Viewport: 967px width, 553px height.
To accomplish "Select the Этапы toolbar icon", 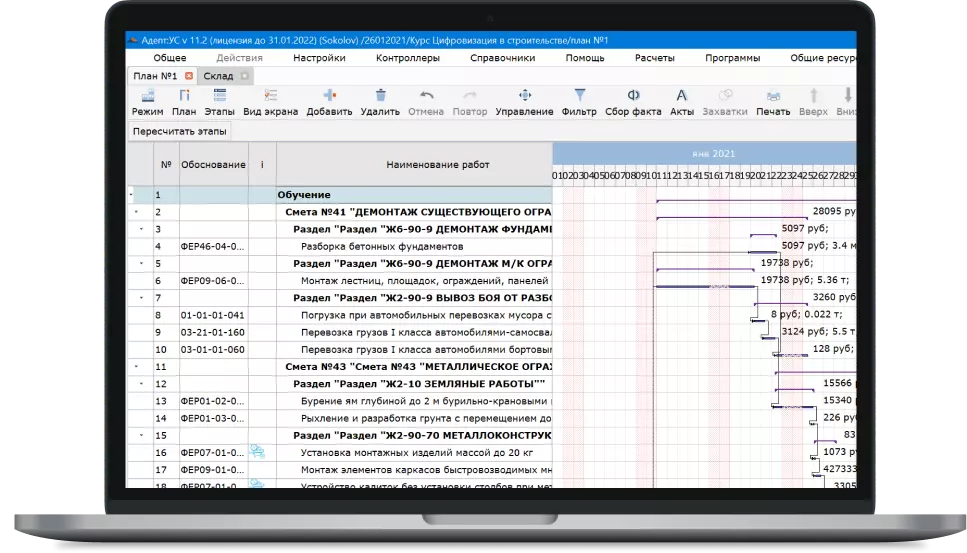I will click(x=220, y=96).
